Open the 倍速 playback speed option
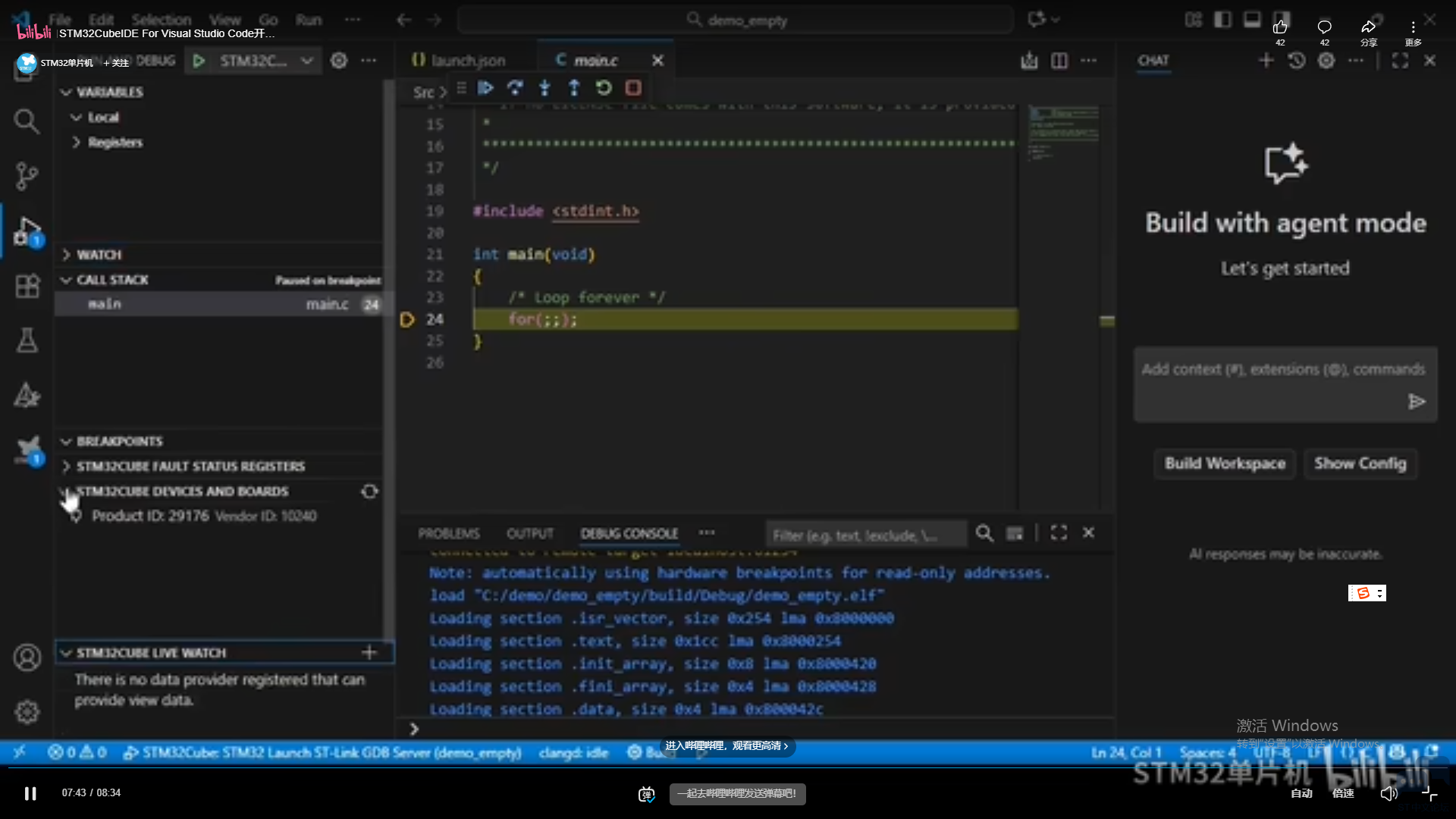The image size is (1456, 819). pyautogui.click(x=1343, y=793)
